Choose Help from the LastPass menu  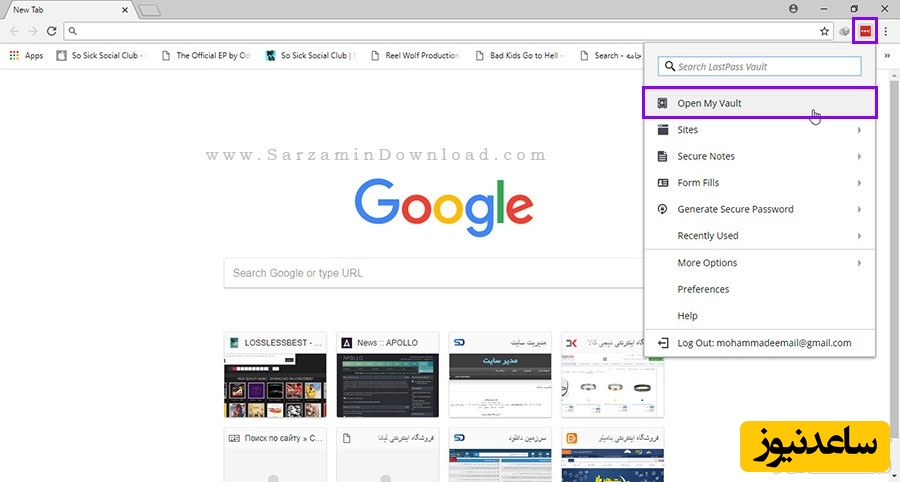click(687, 316)
